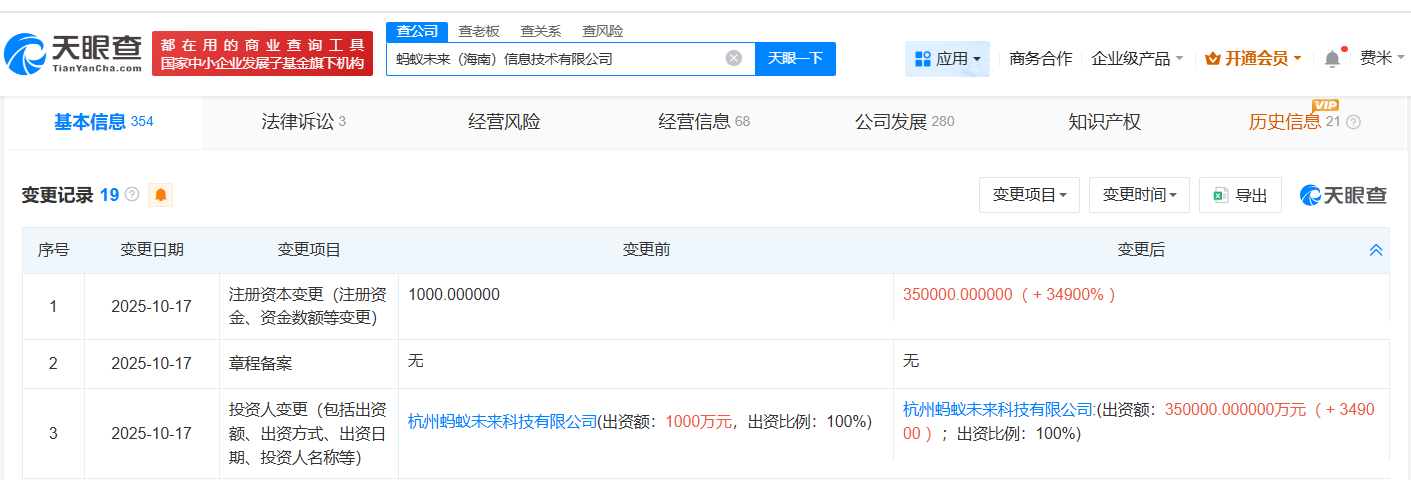Viewport: 1411px width, 480px height.
Task: Open the notification bell in the header
Action: click(x=1332, y=59)
